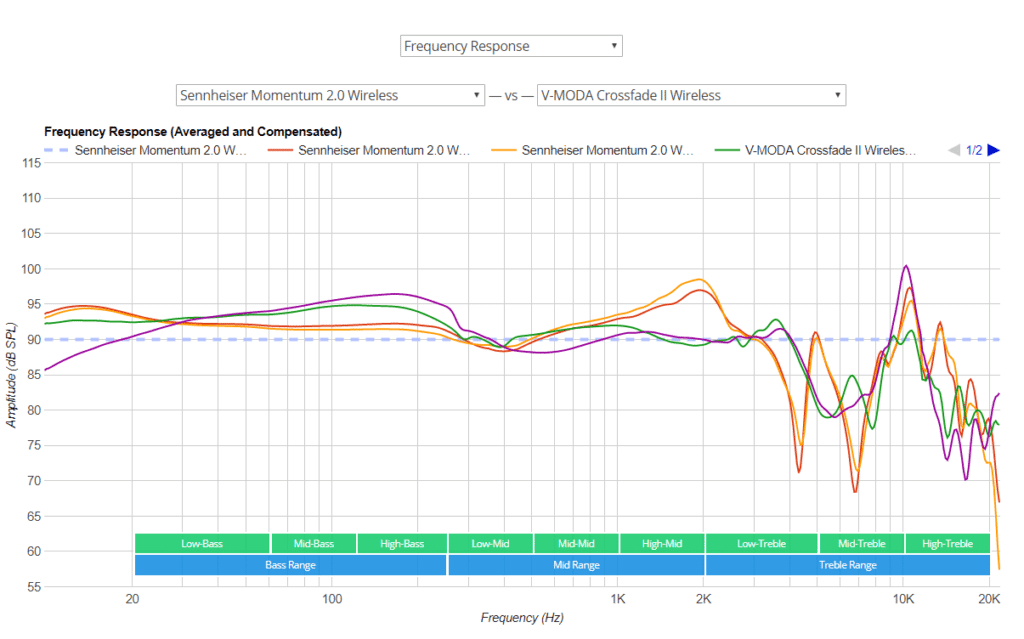Go to previous legend page arrow
The image size is (1024, 639).
click(x=953, y=150)
